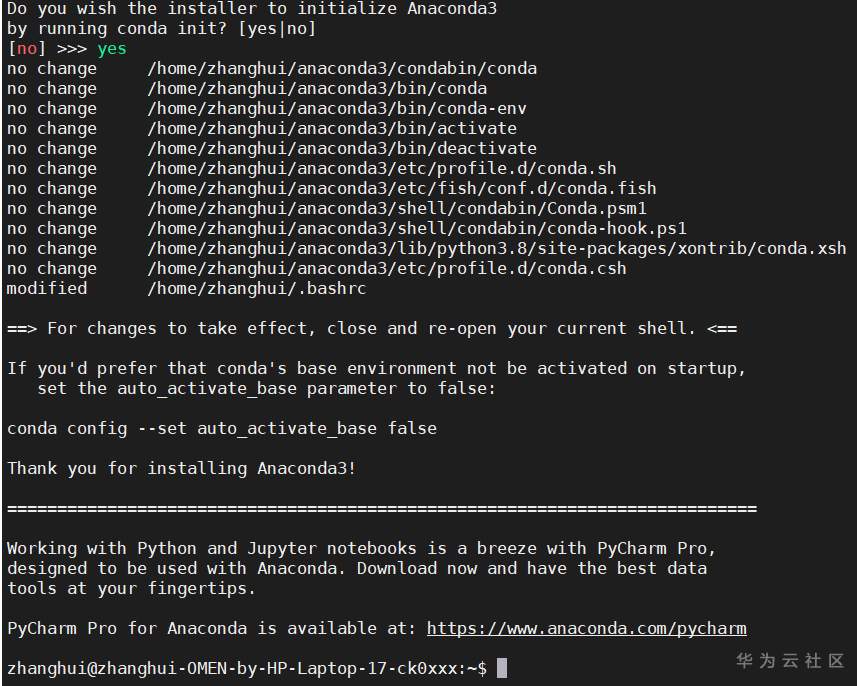Screen dimensions: 857x686
Task: Click the 'modified' status word
Action: point(47,289)
